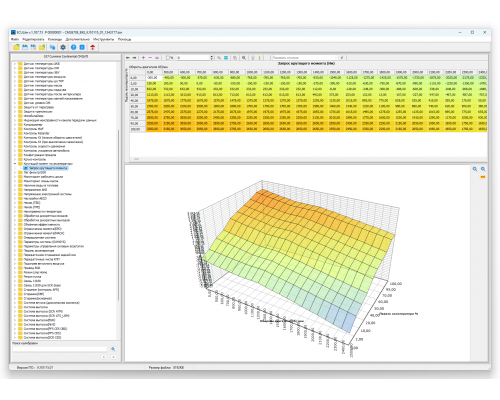Open the Помощь menu
The image size is (500, 400).
[x=124, y=39]
